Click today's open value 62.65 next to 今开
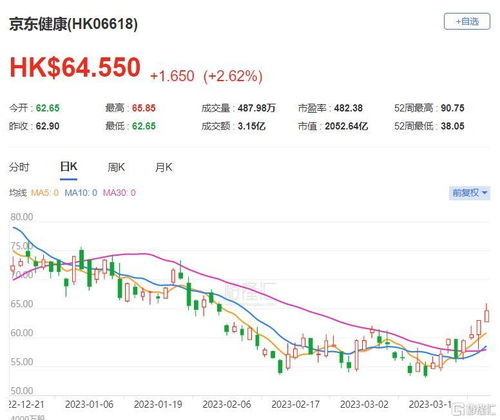 [x=48, y=108]
